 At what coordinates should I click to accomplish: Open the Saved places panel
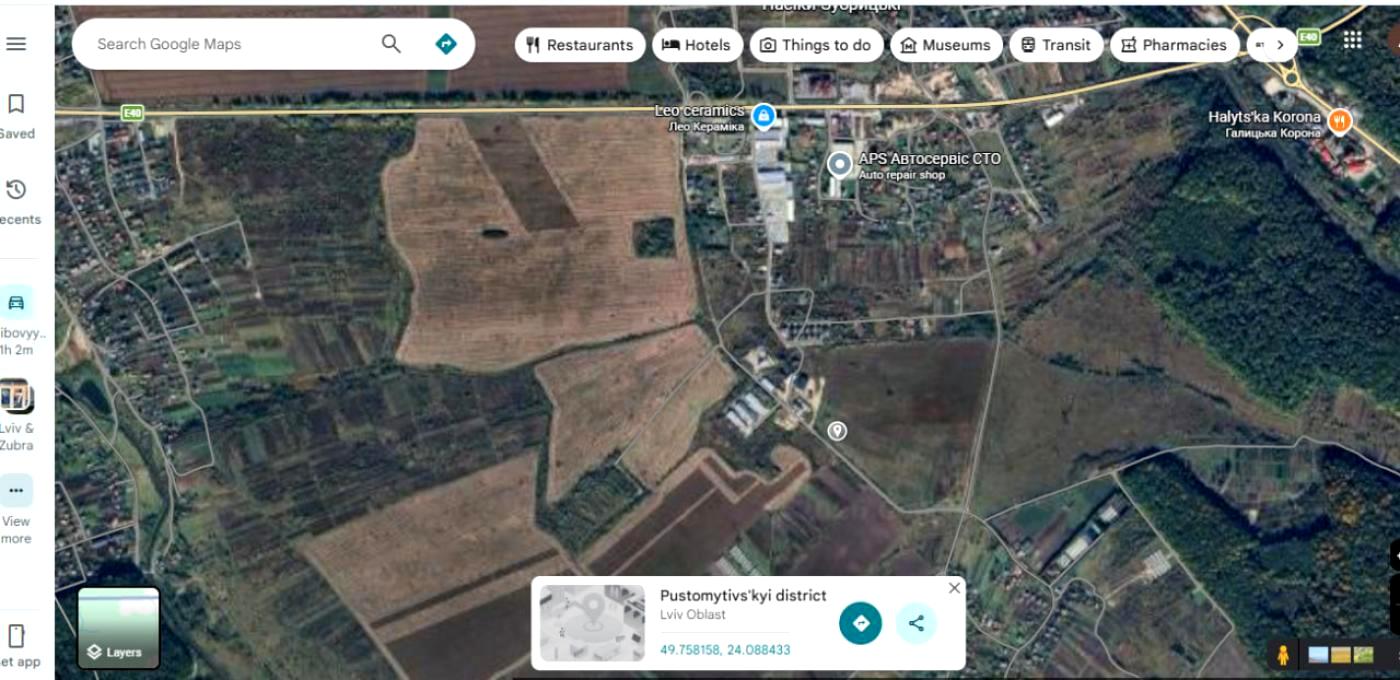click(x=16, y=116)
